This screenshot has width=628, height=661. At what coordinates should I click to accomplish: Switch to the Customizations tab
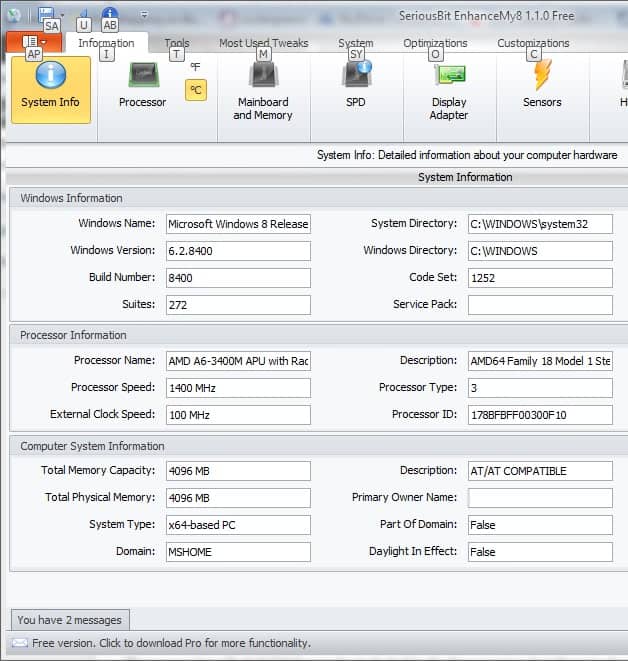(x=533, y=43)
